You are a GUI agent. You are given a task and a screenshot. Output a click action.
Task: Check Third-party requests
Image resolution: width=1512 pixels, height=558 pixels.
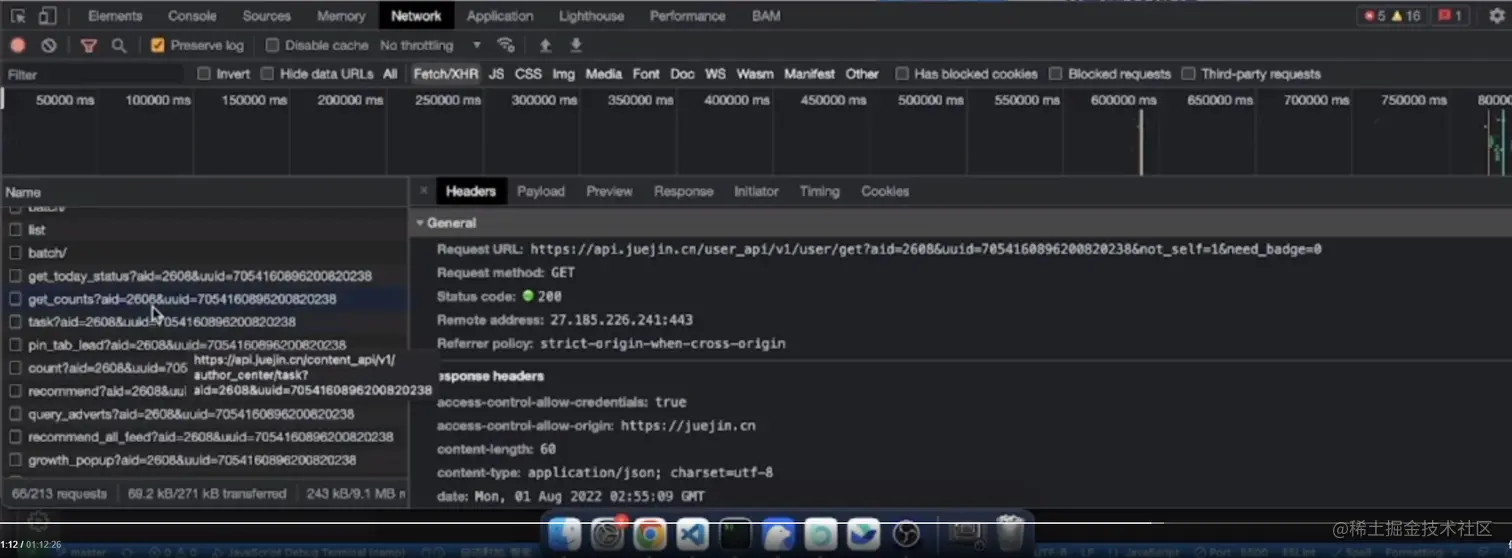[1188, 74]
